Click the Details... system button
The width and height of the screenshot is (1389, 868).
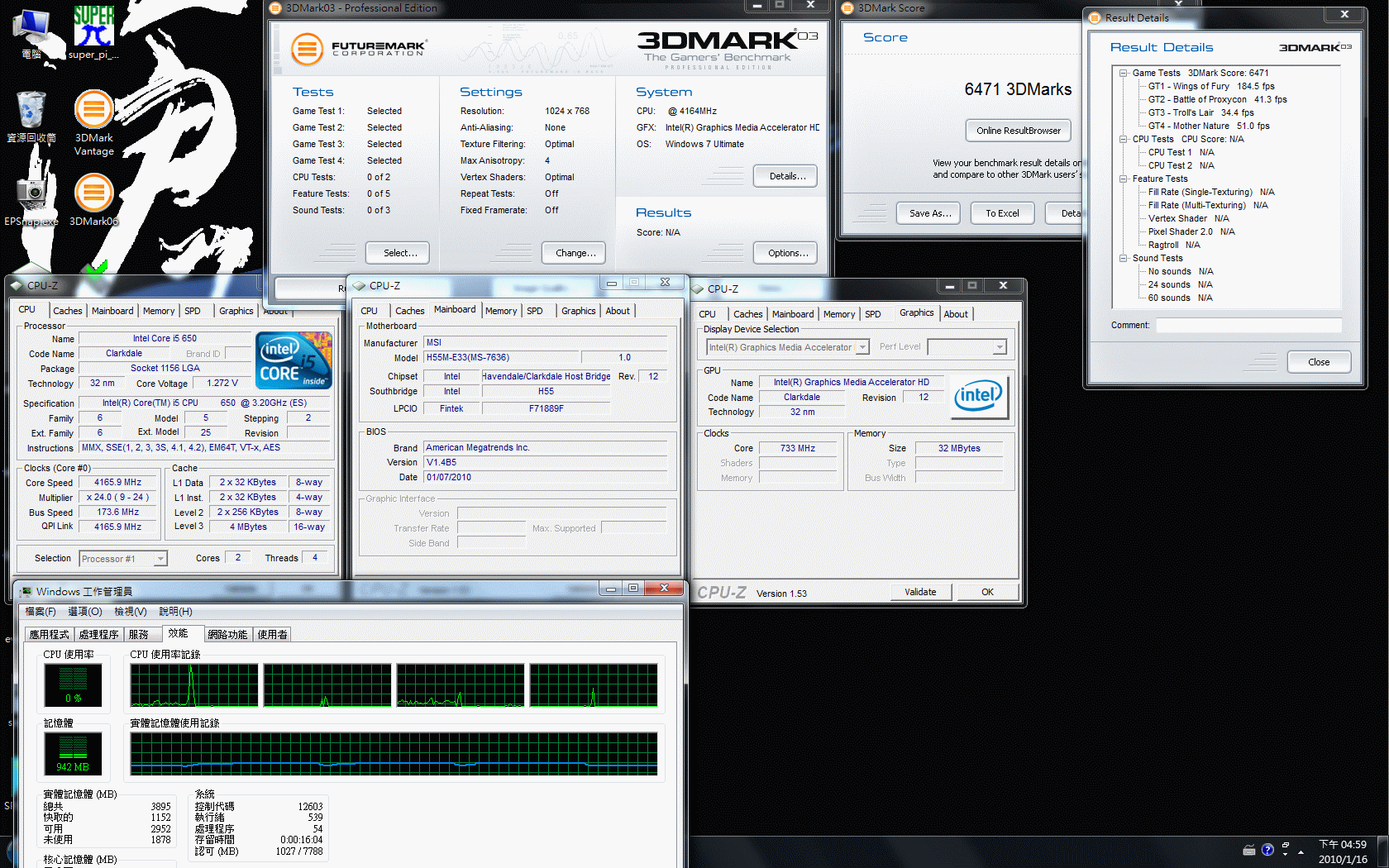(x=785, y=176)
